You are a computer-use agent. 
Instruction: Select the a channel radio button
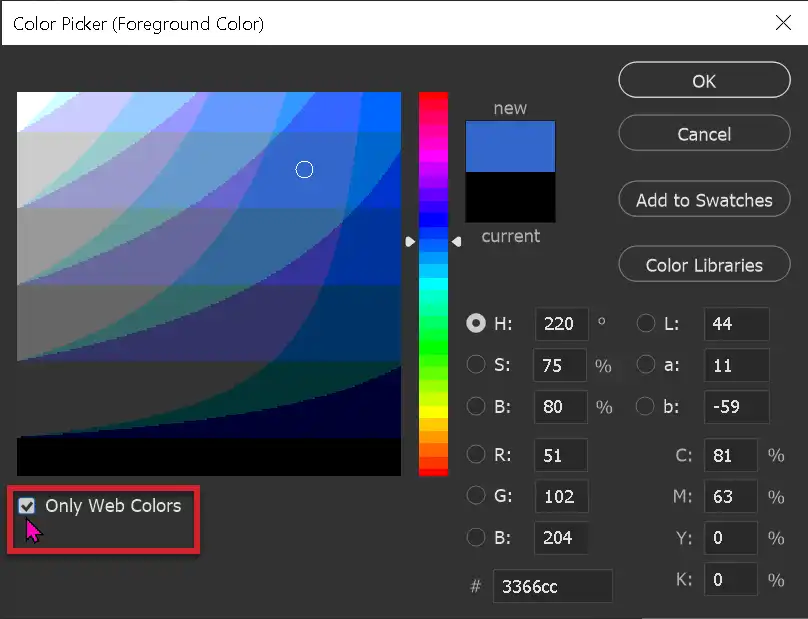645,364
